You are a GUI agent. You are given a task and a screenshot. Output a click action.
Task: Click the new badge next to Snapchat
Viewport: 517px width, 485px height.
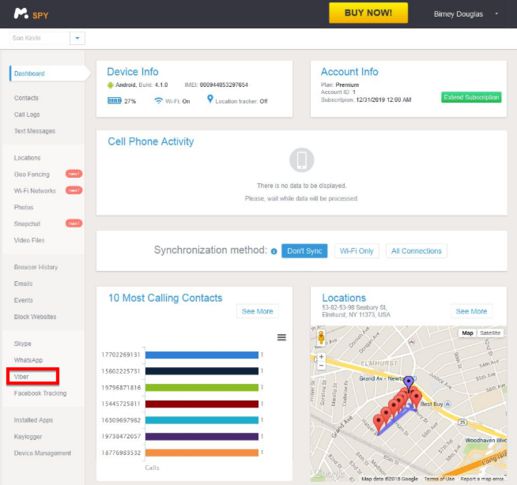point(74,223)
